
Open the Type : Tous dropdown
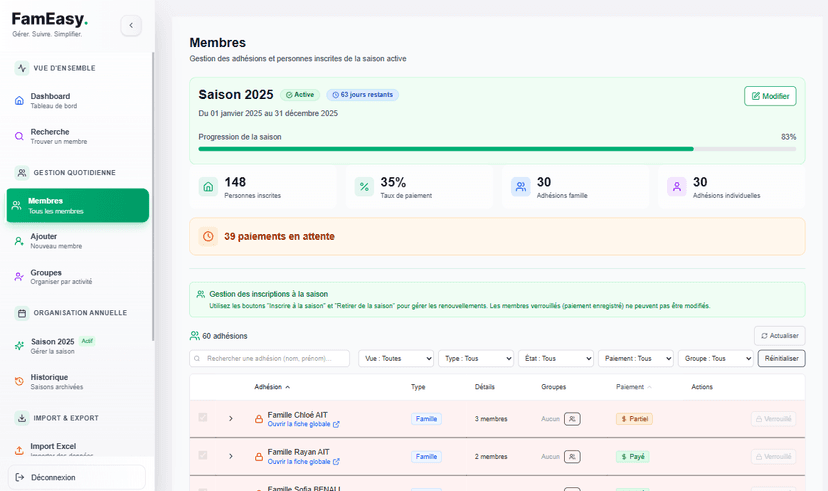point(476,358)
